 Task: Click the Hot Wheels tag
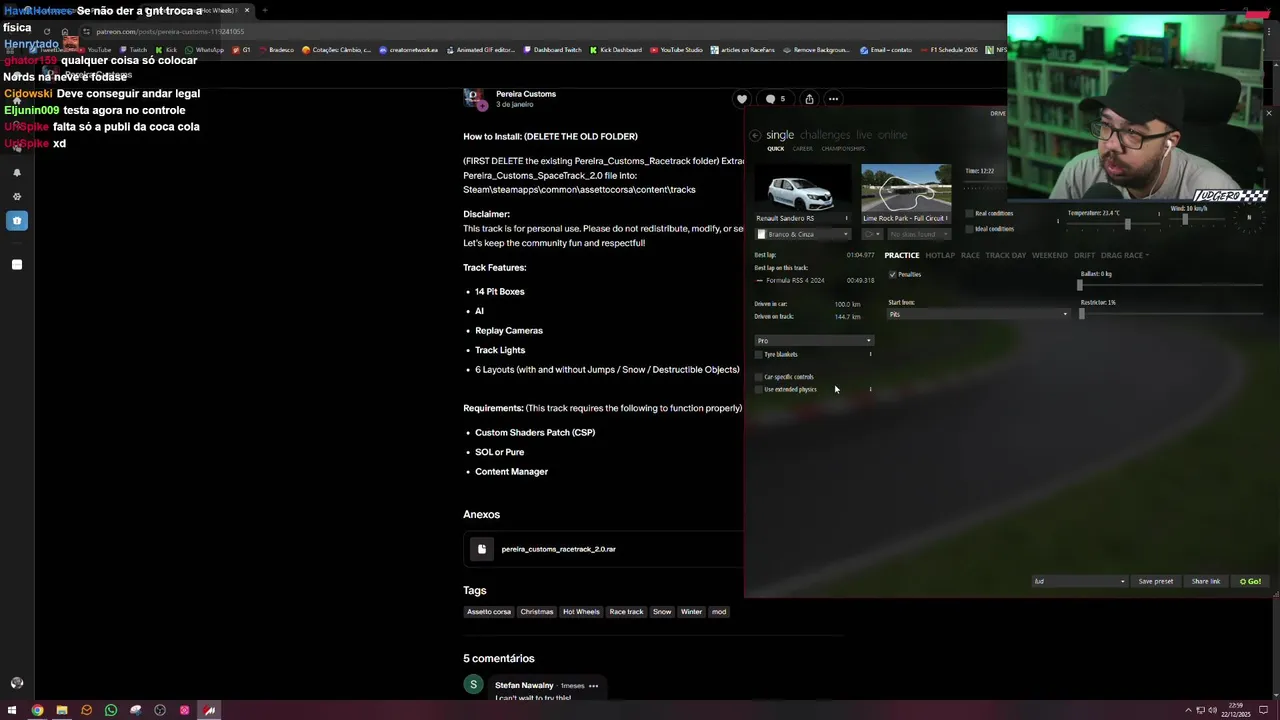click(581, 612)
